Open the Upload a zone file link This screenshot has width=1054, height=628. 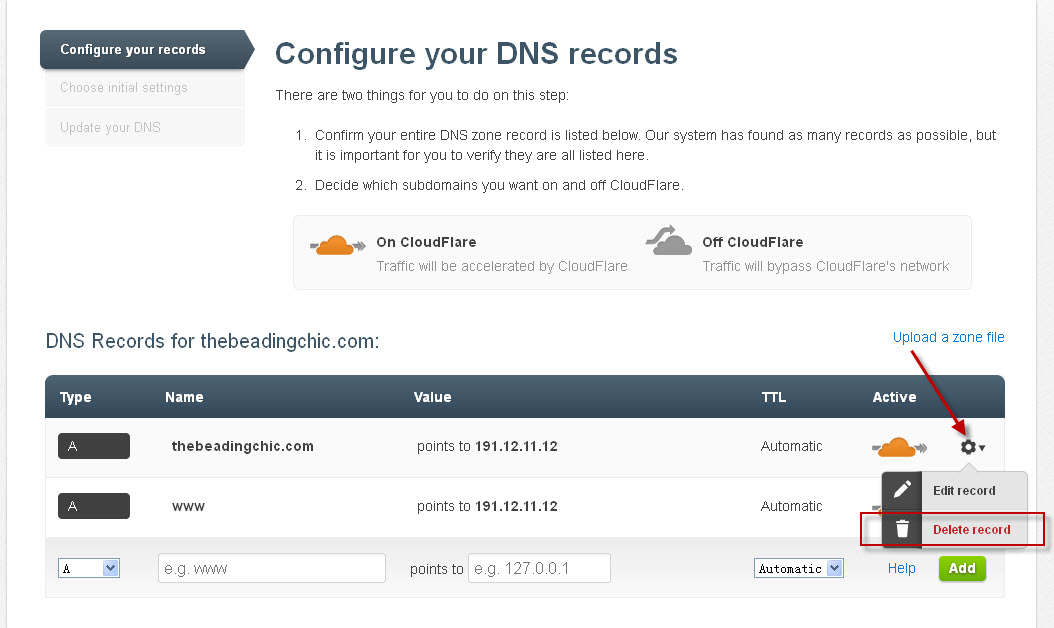pos(947,337)
